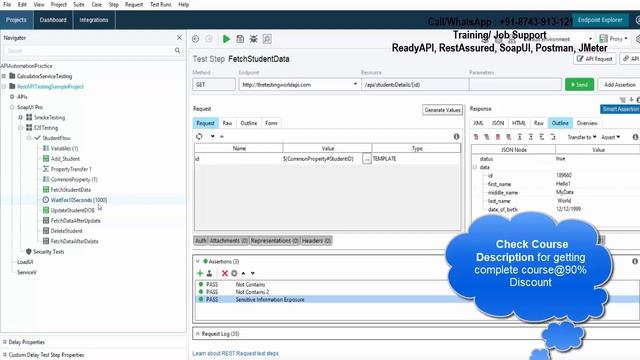
Task: Expand the CalculatorServiceTesting project node
Action: [4, 76]
